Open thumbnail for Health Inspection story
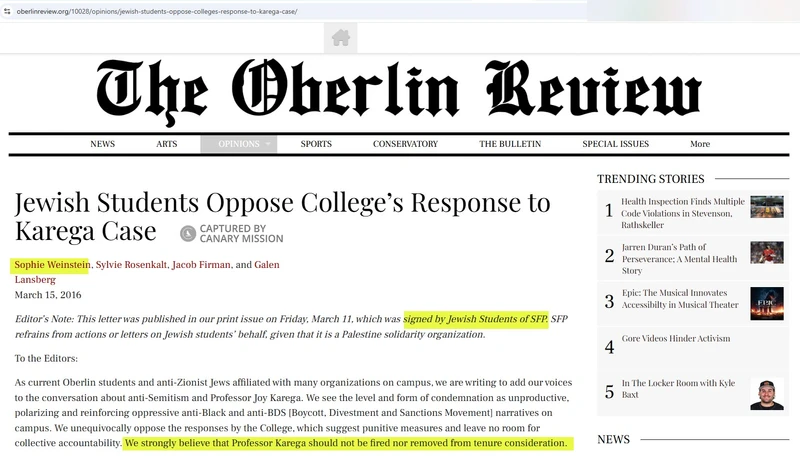The image size is (800, 456). point(766,207)
